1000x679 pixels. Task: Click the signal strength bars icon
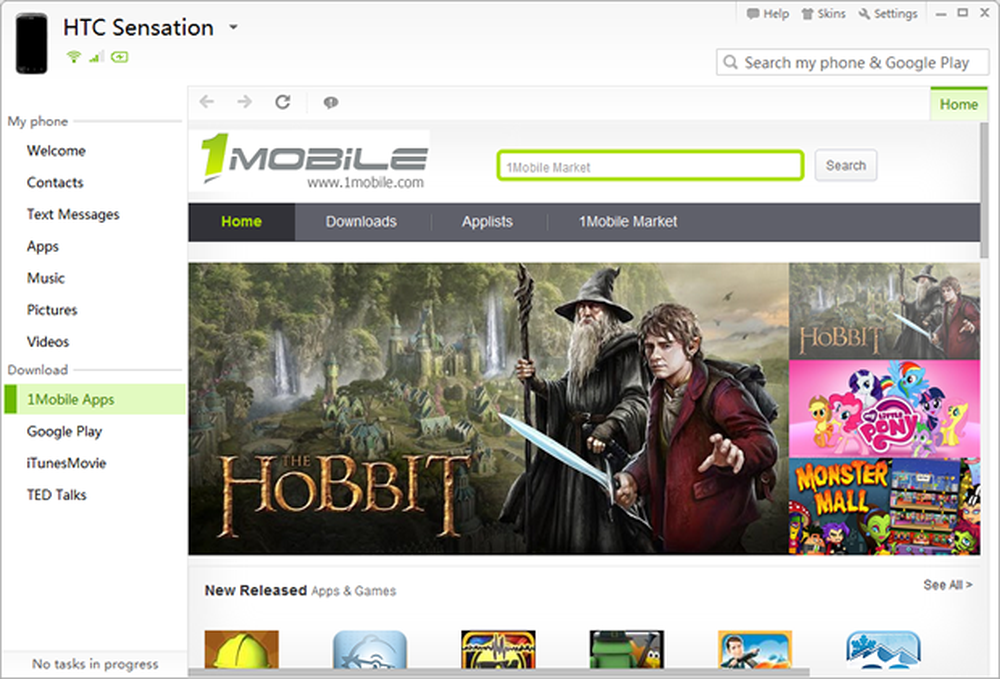pyautogui.click(x=96, y=57)
